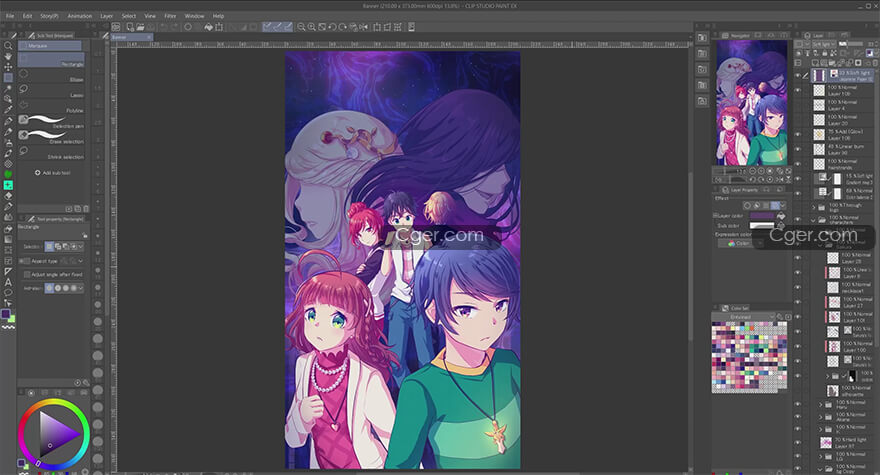Viewport: 880px width, 475px height.
Task: Click the zoom in icon in toolbar
Action: (311, 27)
